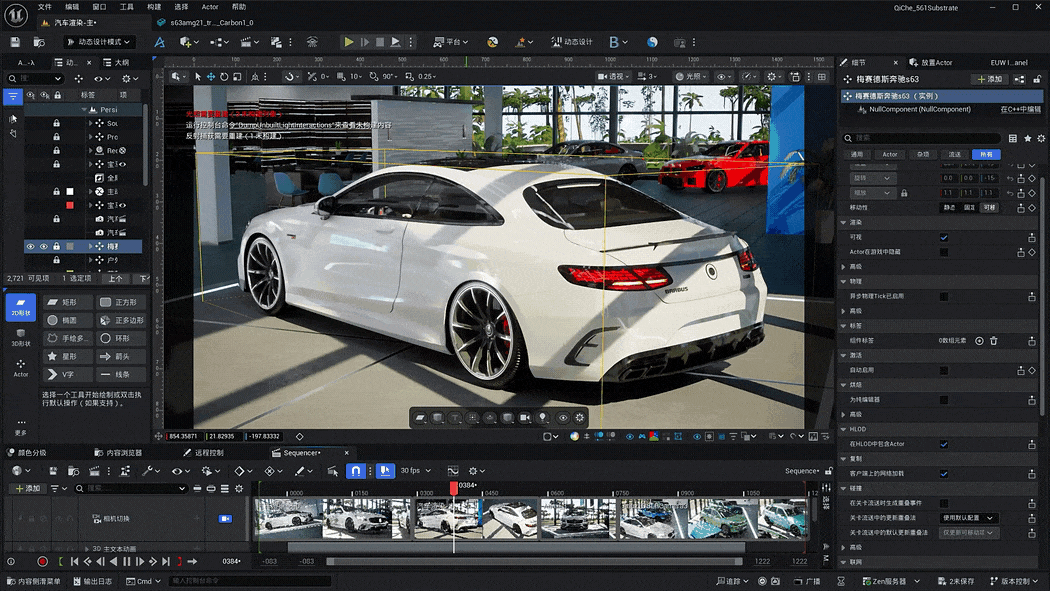
Task: Open the 构建 Build menu
Action: click(x=154, y=7)
